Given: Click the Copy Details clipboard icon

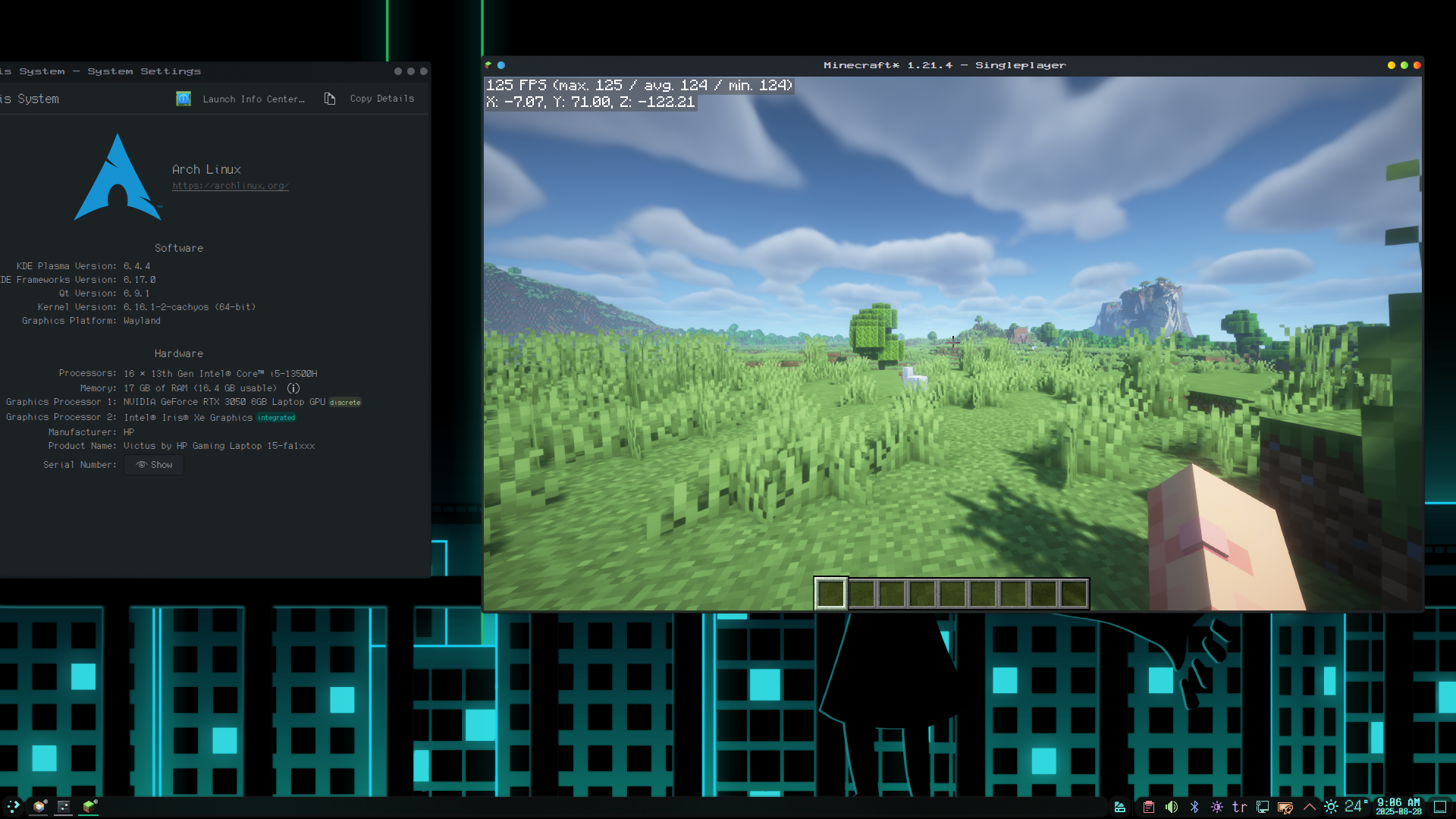Looking at the screenshot, I should pos(330,99).
